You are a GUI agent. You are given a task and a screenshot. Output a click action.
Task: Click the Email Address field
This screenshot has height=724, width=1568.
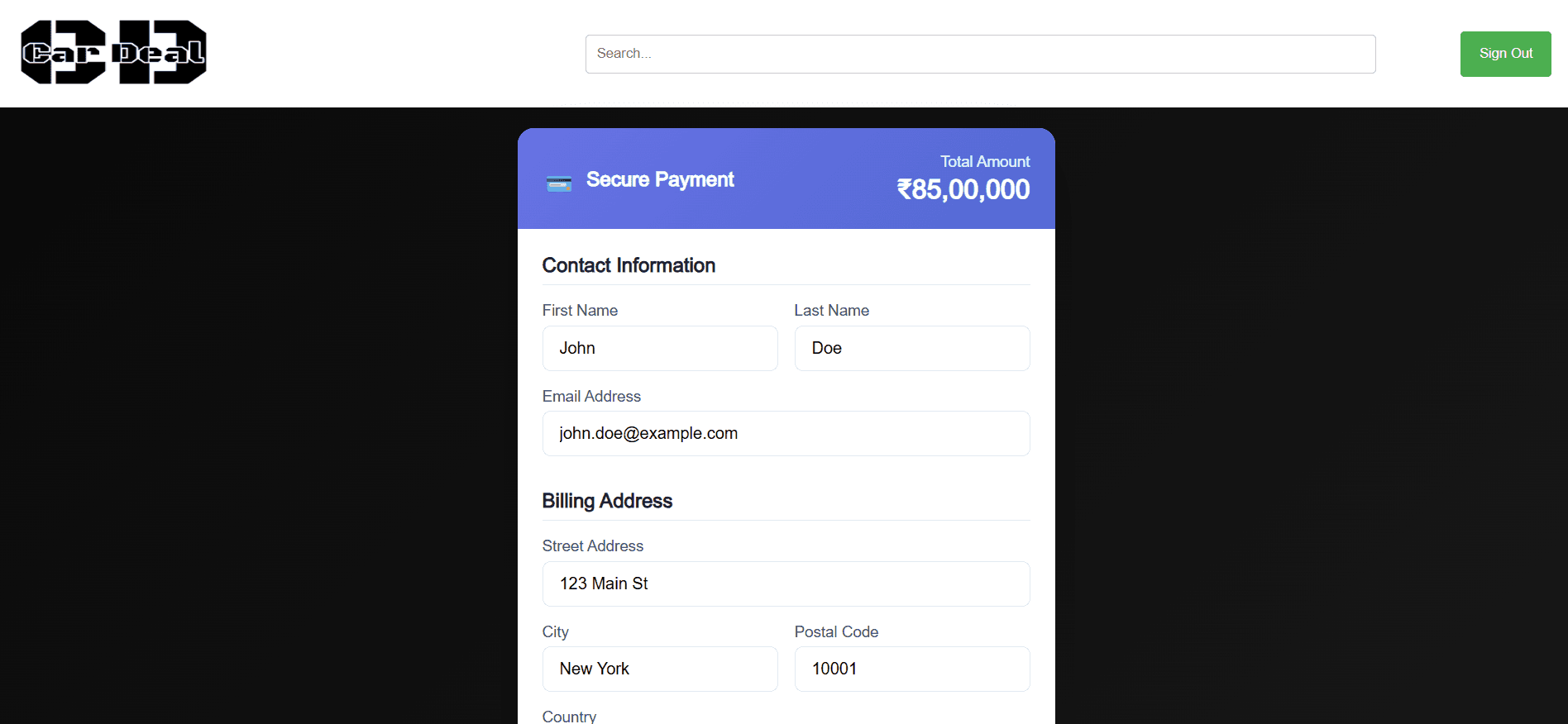pyautogui.click(x=785, y=433)
